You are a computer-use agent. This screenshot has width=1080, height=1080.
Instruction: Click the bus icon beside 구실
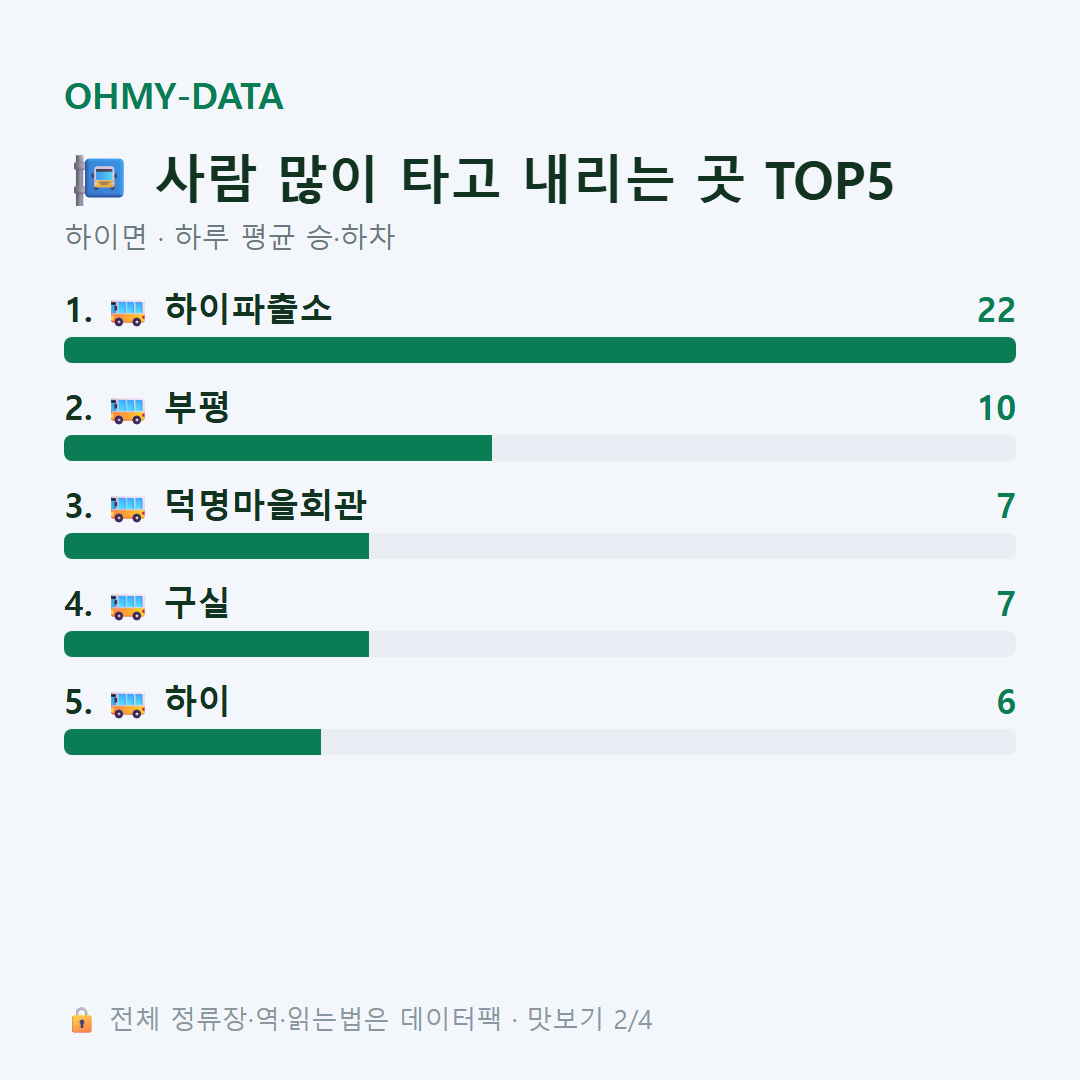pyautogui.click(x=127, y=606)
